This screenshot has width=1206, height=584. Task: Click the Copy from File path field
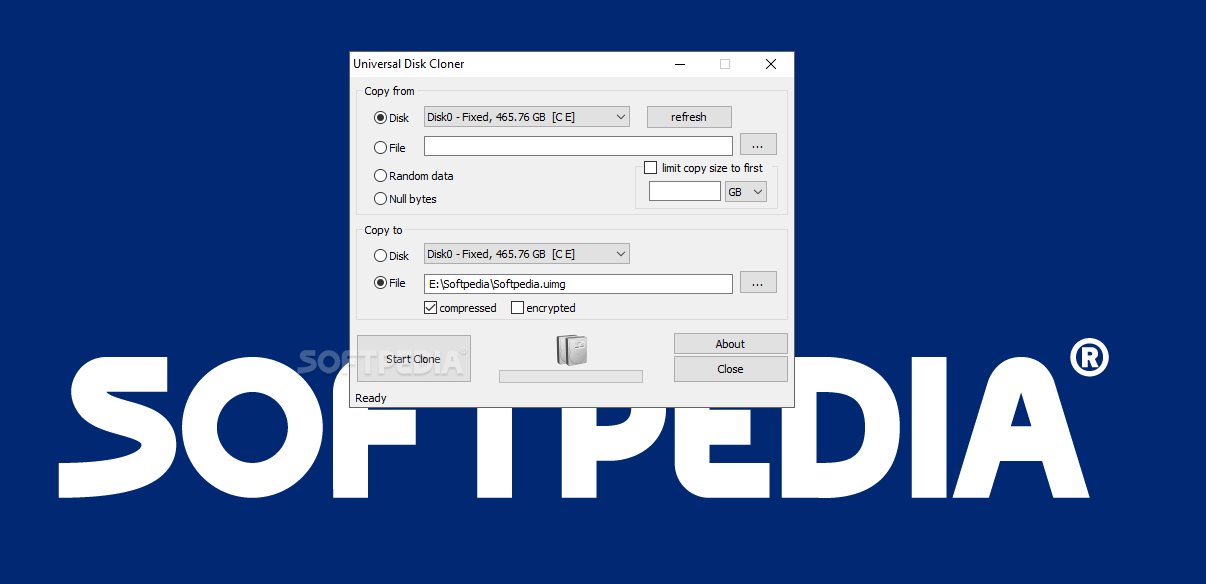tap(578, 146)
